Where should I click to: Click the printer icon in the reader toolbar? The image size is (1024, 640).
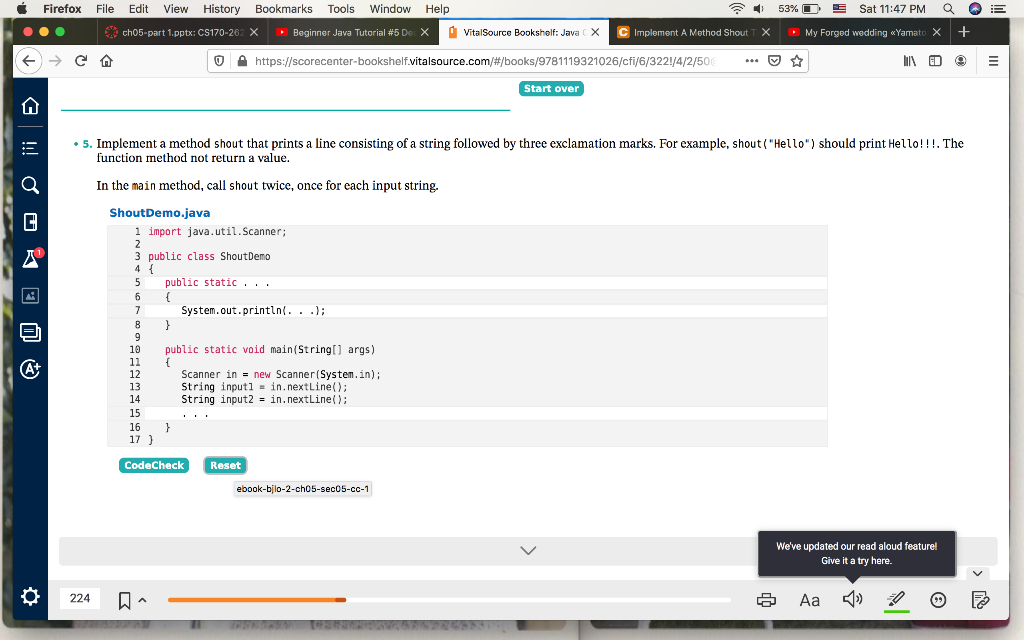click(x=768, y=598)
